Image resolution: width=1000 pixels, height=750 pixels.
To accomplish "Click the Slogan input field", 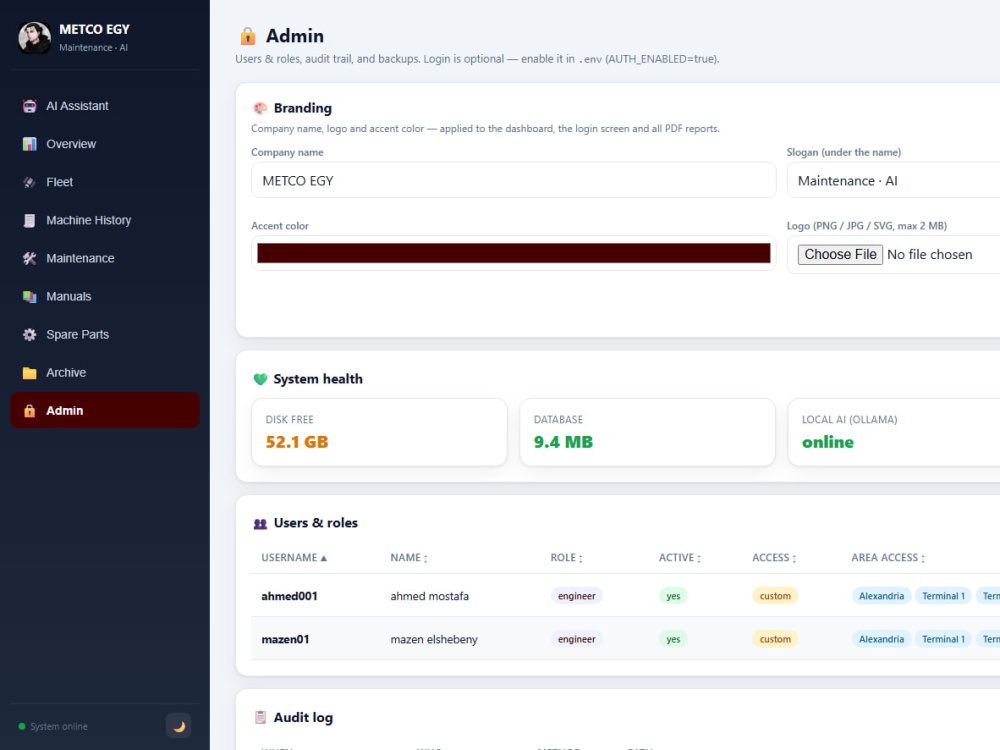I will point(893,180).
